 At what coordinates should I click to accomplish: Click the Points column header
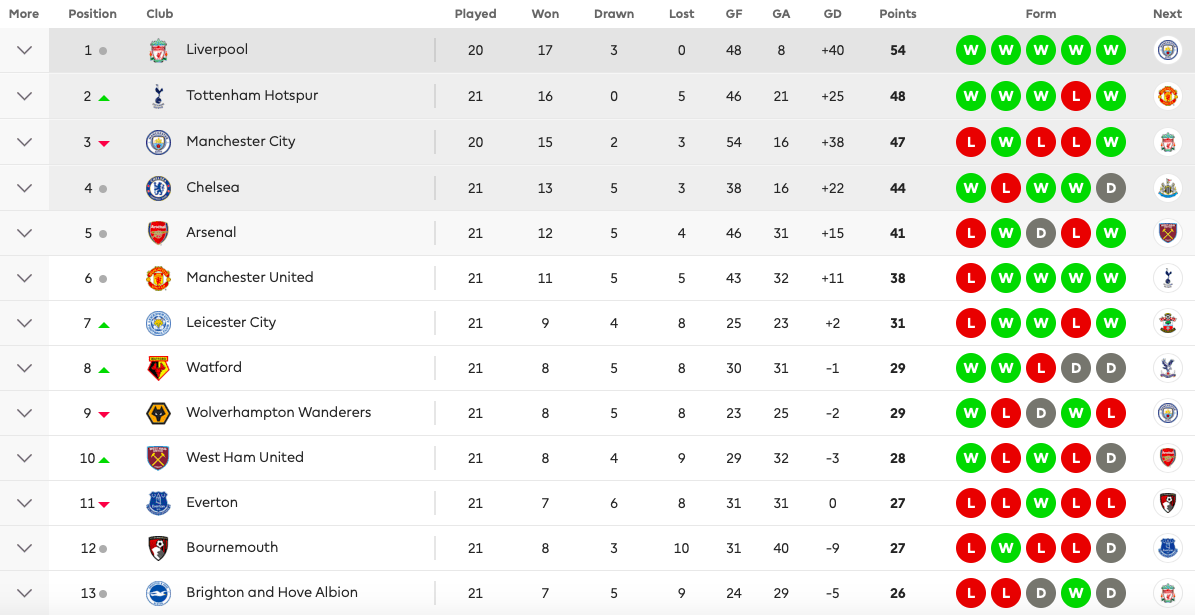tap(898, 14)
